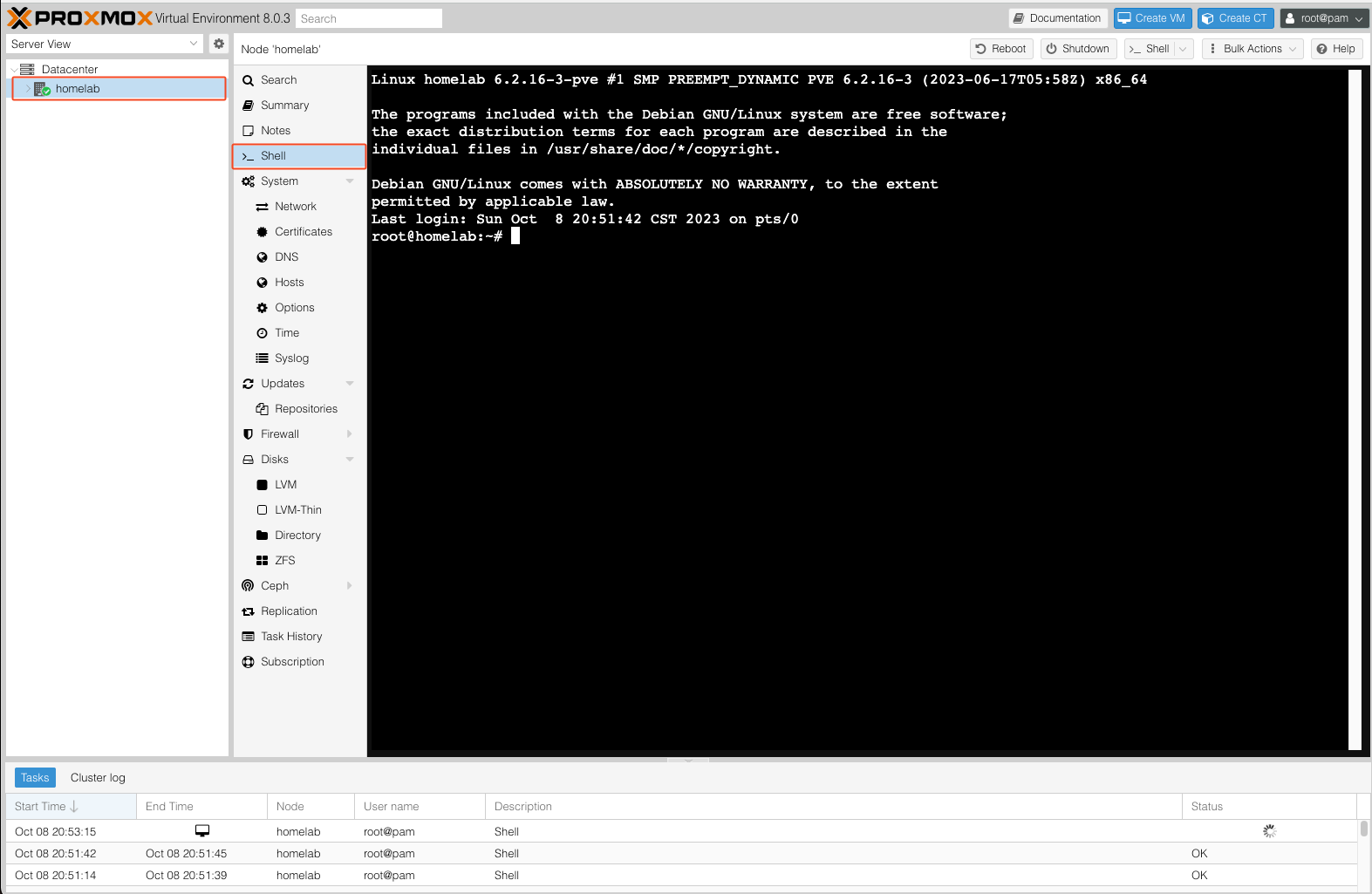The height and width of the screenshot is (894, 1372).
Task: Sort by Node column header
Action: [311, 806]
